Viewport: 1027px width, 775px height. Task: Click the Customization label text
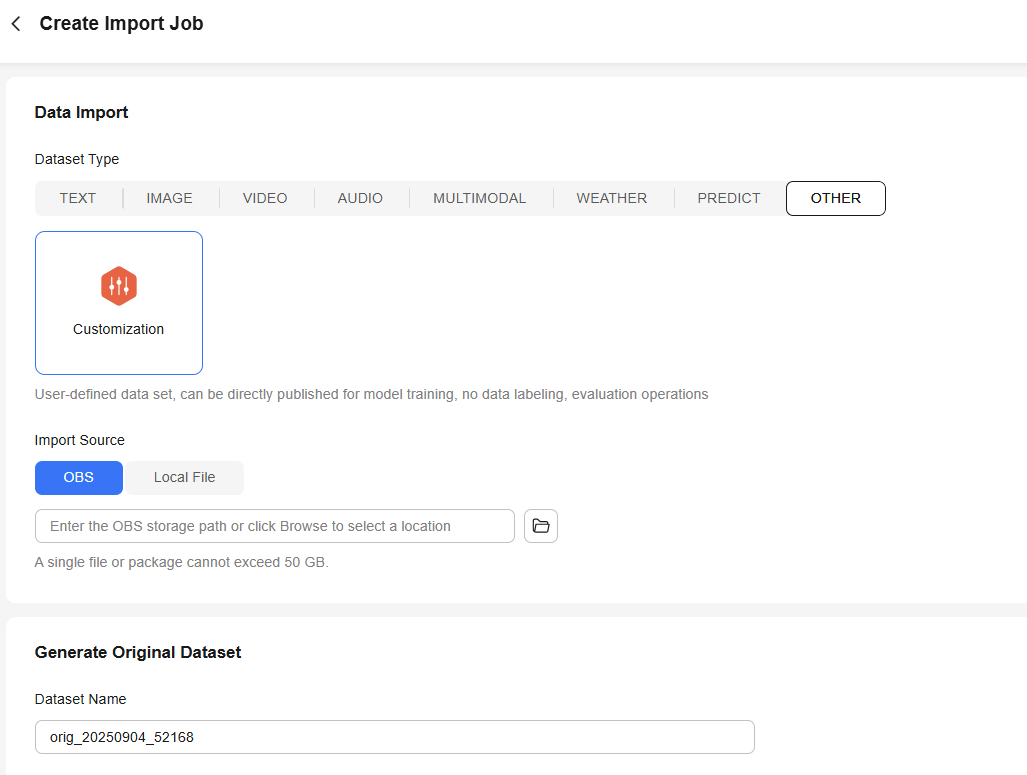pos(119,329)
